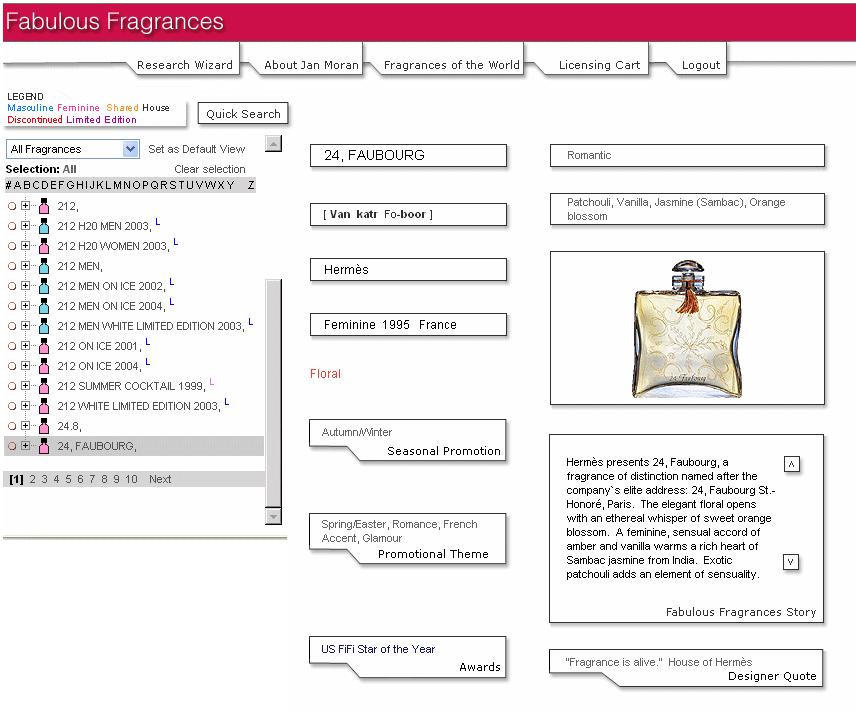Screen dimensions: 856x712
Task: Open the Licensing Cart tab
Action: [x=599, y=65]
